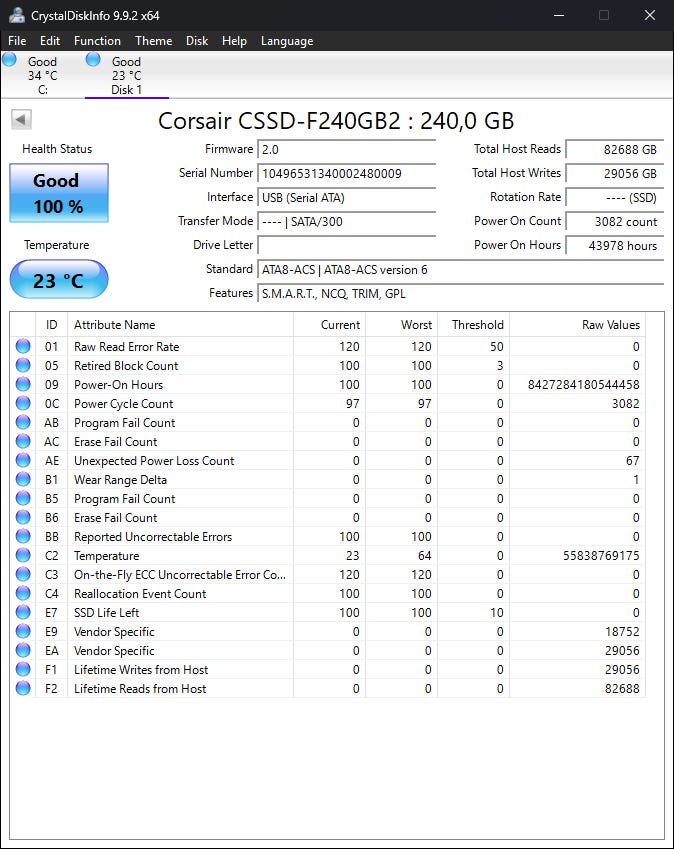
Task: Click status orb of AB Program Fail Count row
Action: pos(23,422)
